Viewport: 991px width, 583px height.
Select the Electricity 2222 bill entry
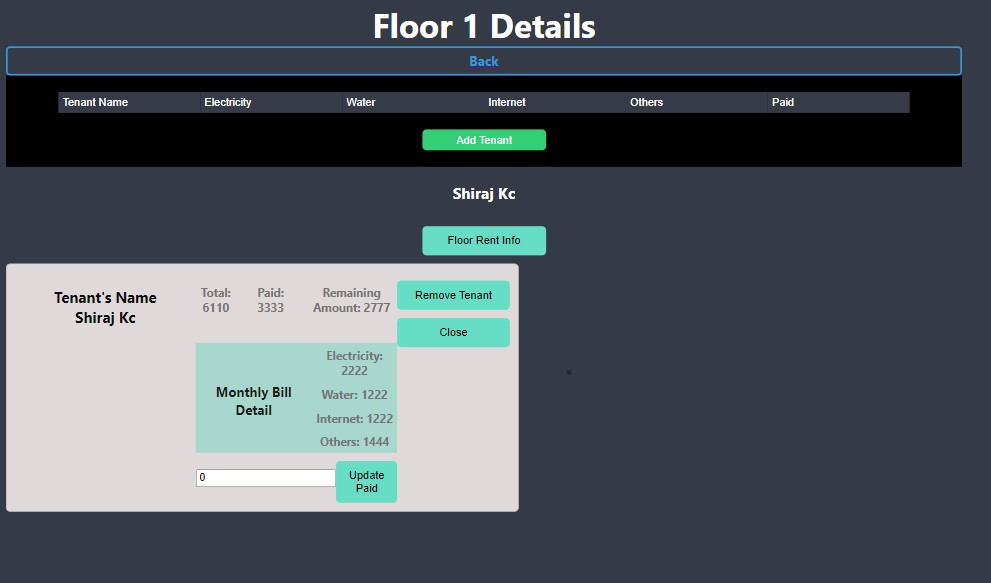(353, 363)
